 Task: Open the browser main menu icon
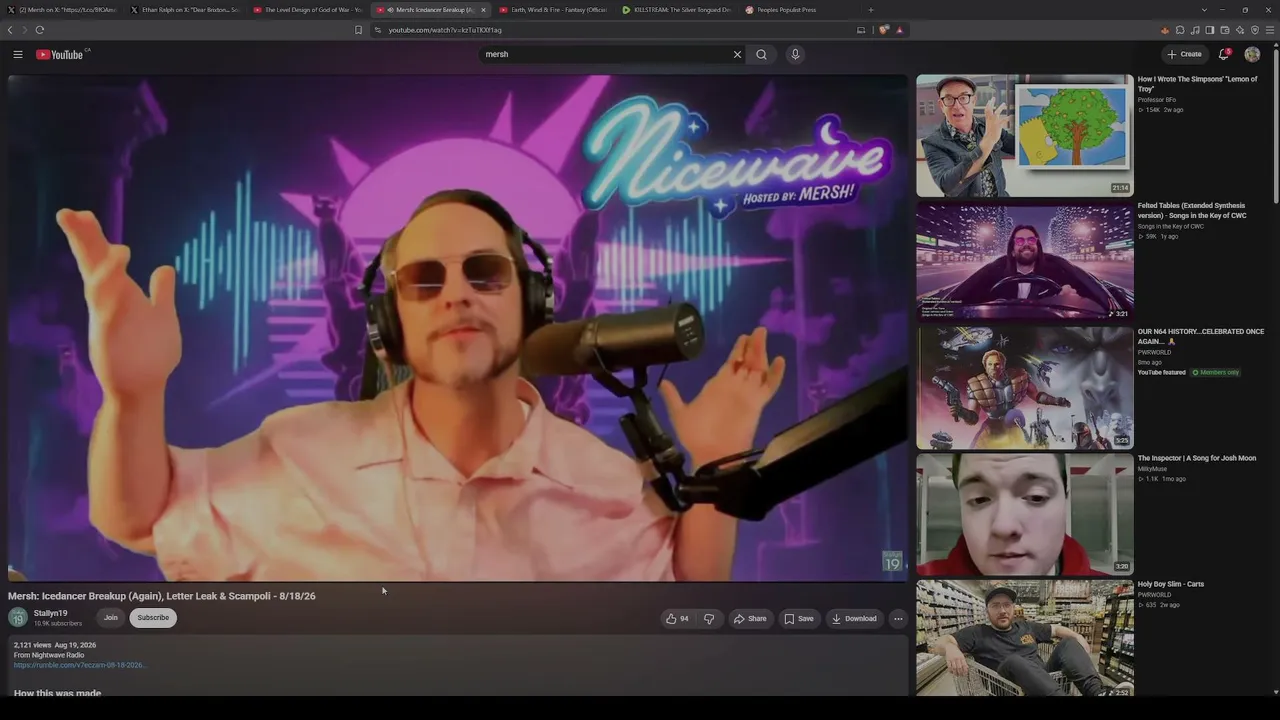[1270, 30]
